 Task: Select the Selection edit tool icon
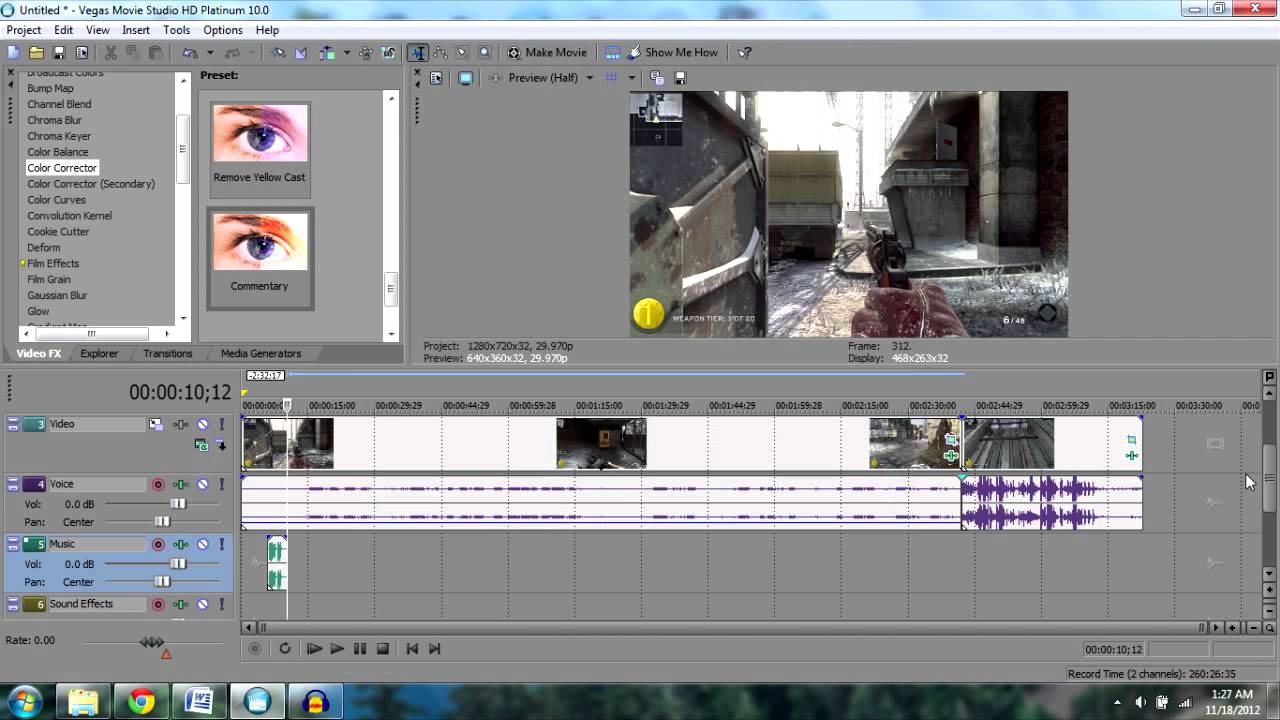pyautogui.click(x=462, y=53)
